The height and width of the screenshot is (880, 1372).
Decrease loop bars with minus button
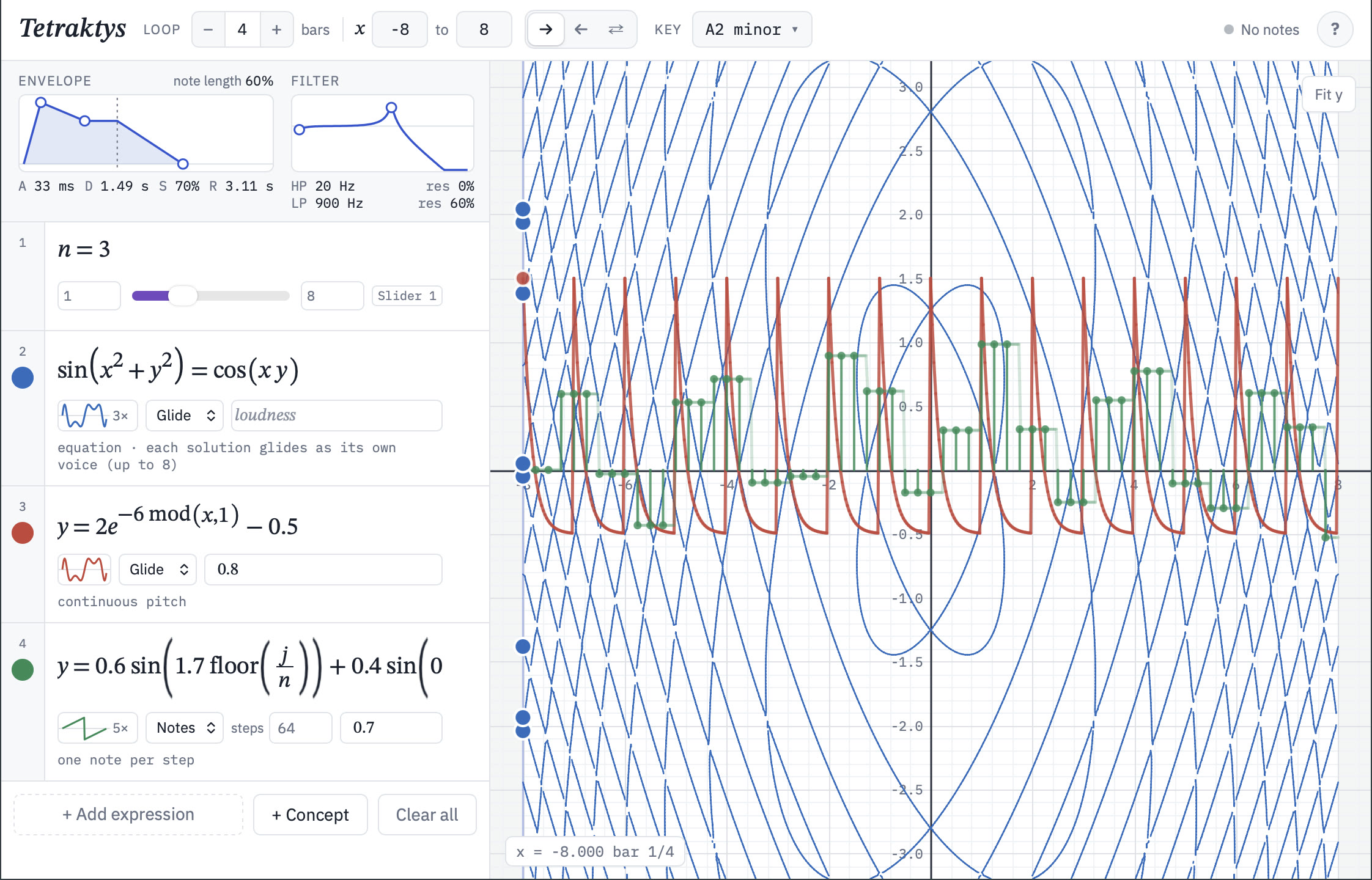click(x=208, y=29)
